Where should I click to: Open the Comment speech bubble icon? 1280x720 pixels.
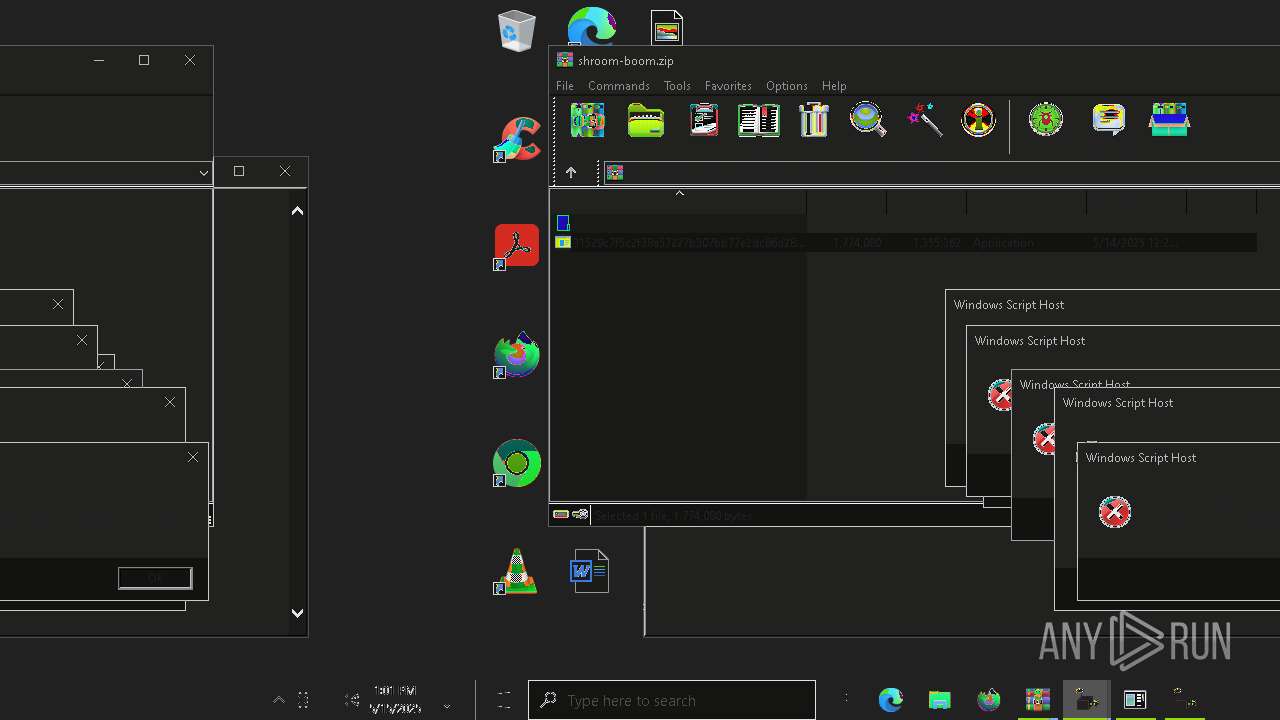coord(1108,120)
